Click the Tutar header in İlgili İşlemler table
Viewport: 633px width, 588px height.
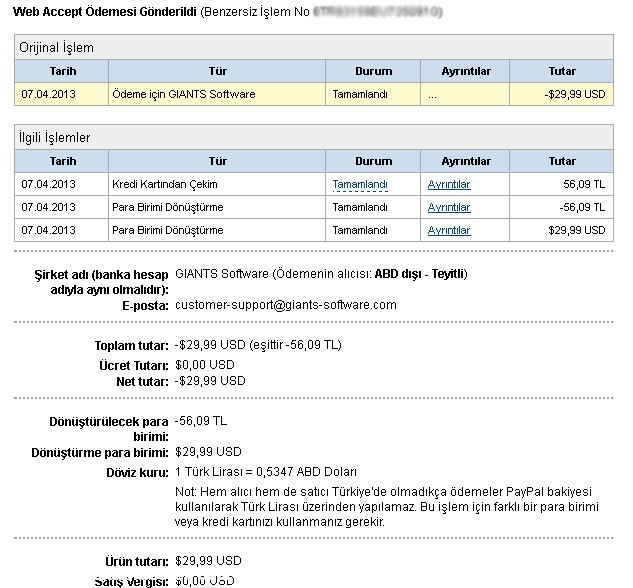[562, 161]
